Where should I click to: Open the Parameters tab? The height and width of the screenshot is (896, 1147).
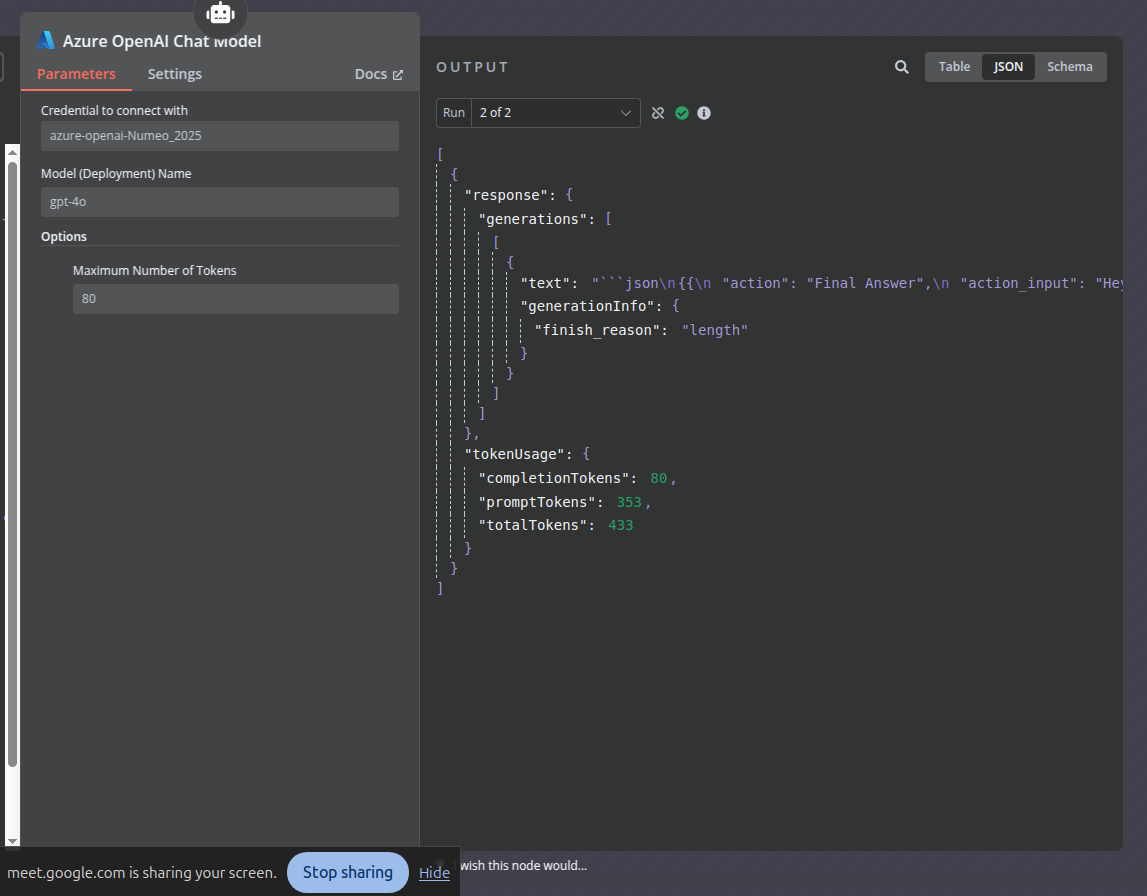(x=76, y=74)
